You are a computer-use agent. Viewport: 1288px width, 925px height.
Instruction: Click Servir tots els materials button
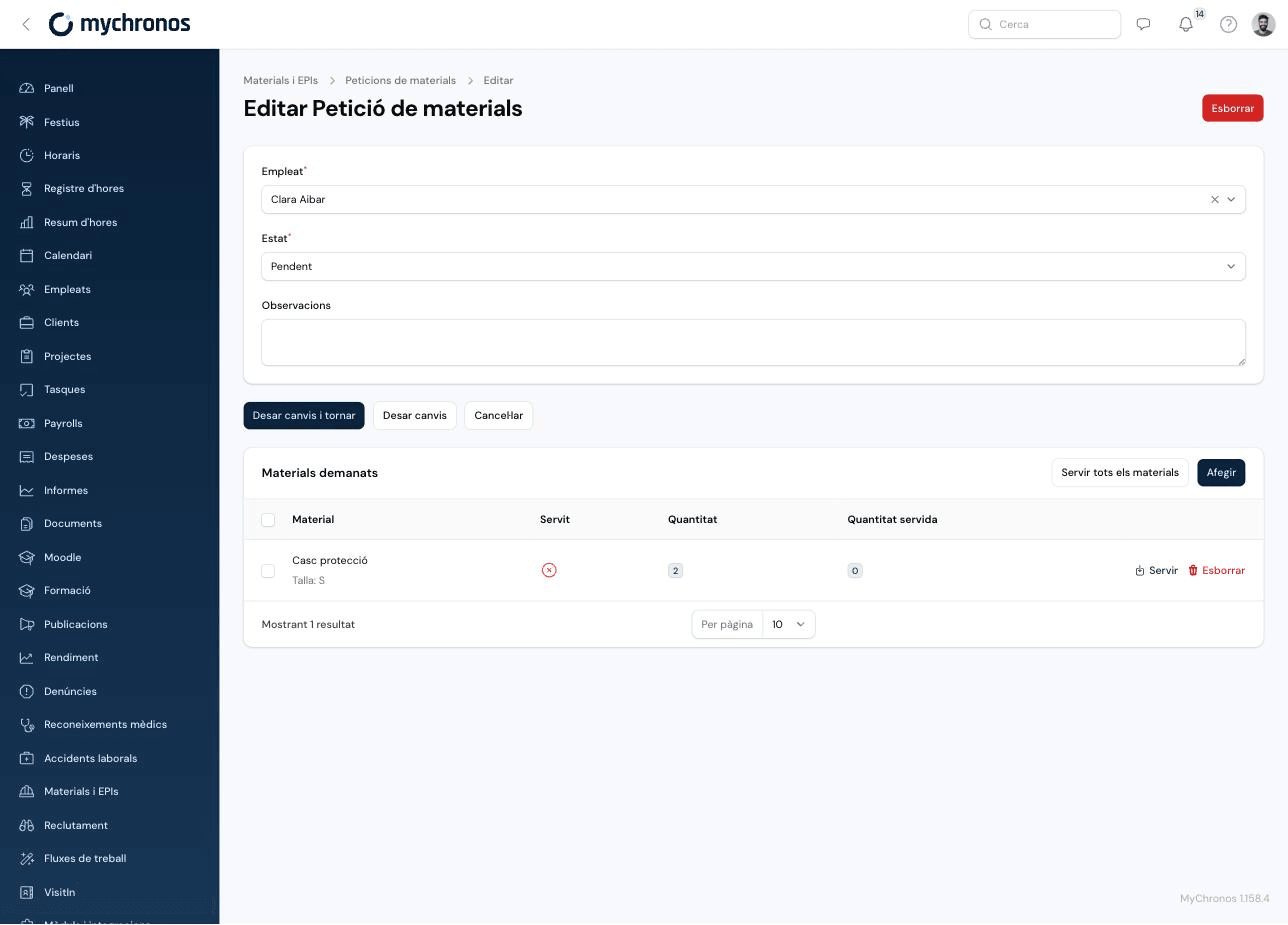pos(1120,472)
